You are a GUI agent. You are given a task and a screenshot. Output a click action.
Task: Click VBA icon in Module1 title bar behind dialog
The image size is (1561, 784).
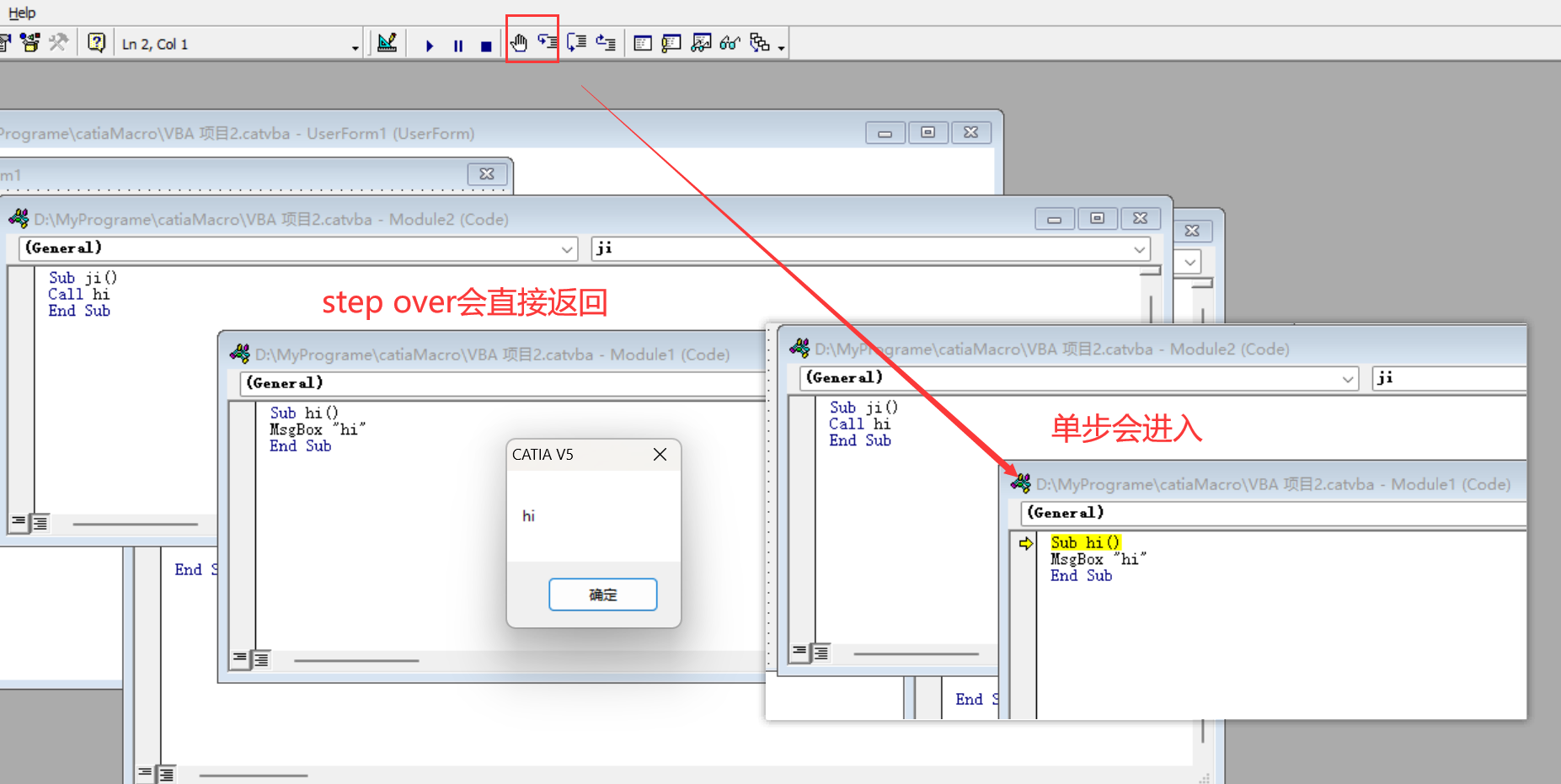tap(240, 354)
